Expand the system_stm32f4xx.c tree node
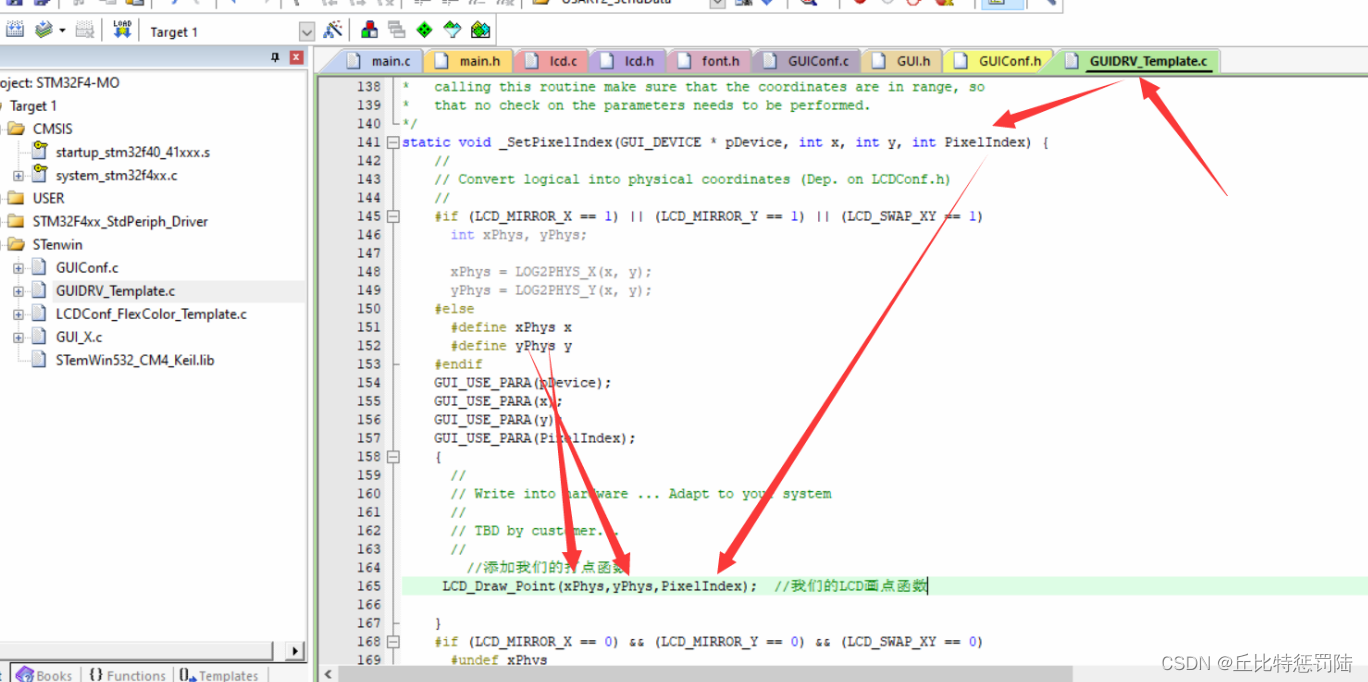 tap(18, 175)
